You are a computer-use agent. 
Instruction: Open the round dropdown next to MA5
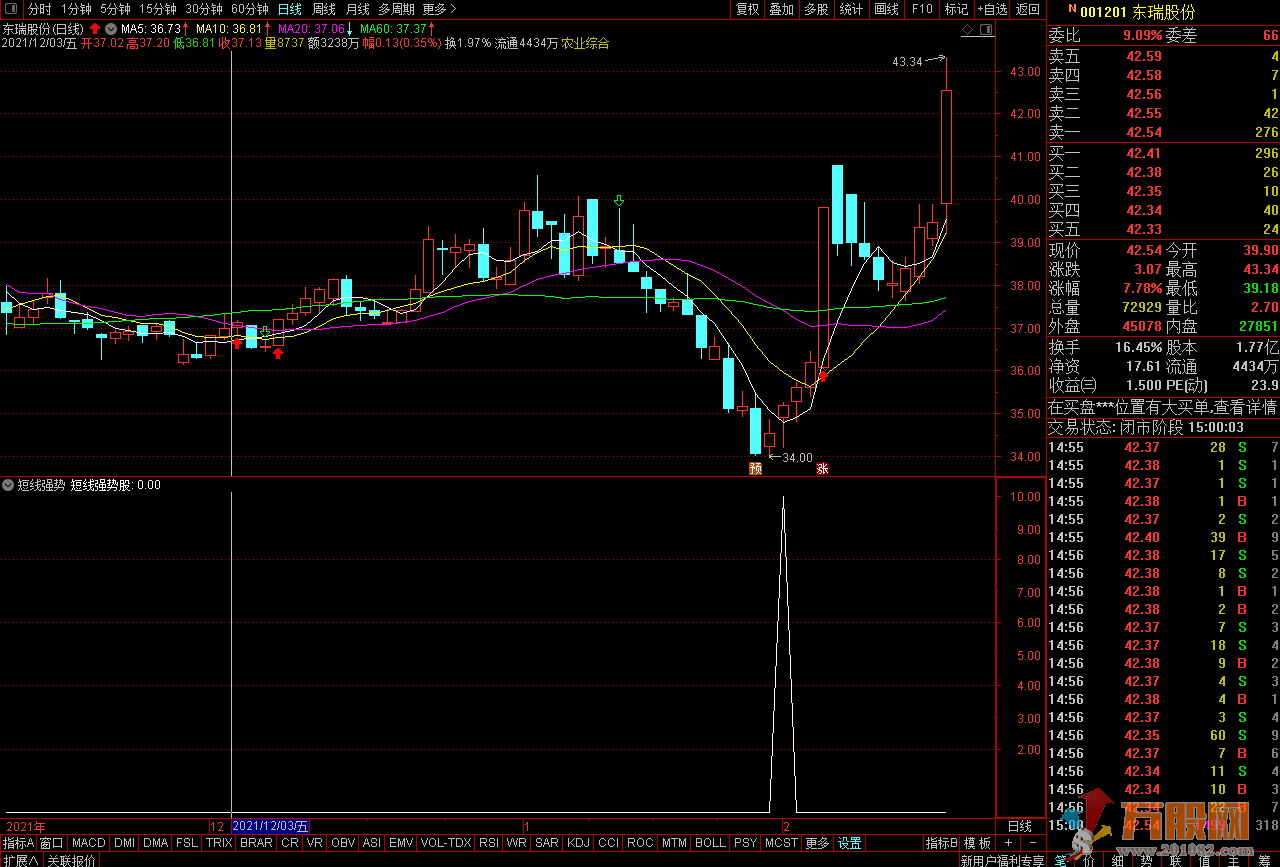[x=110, y=29]
